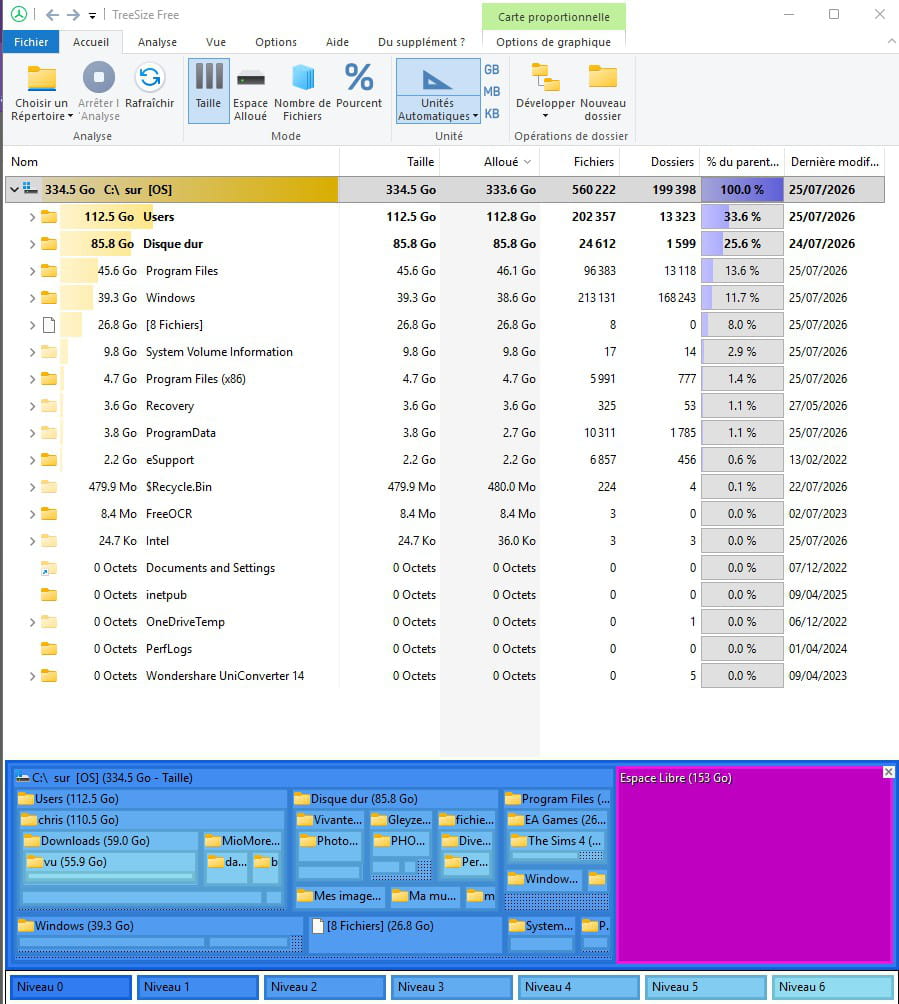The width and height of the screenshot is (899, 1004).
Task: Click the TreeSize application logo icon
Action: click(19, 14)
